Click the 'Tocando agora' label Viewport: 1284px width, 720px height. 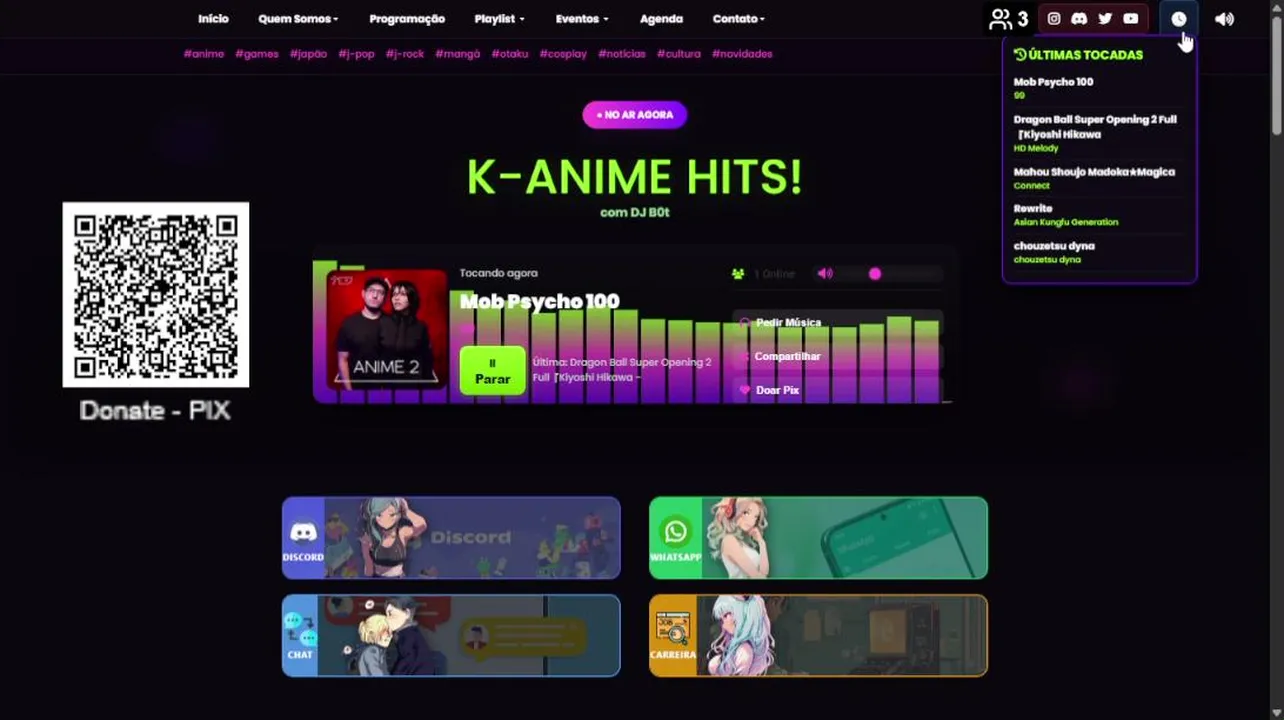(499, 273)
